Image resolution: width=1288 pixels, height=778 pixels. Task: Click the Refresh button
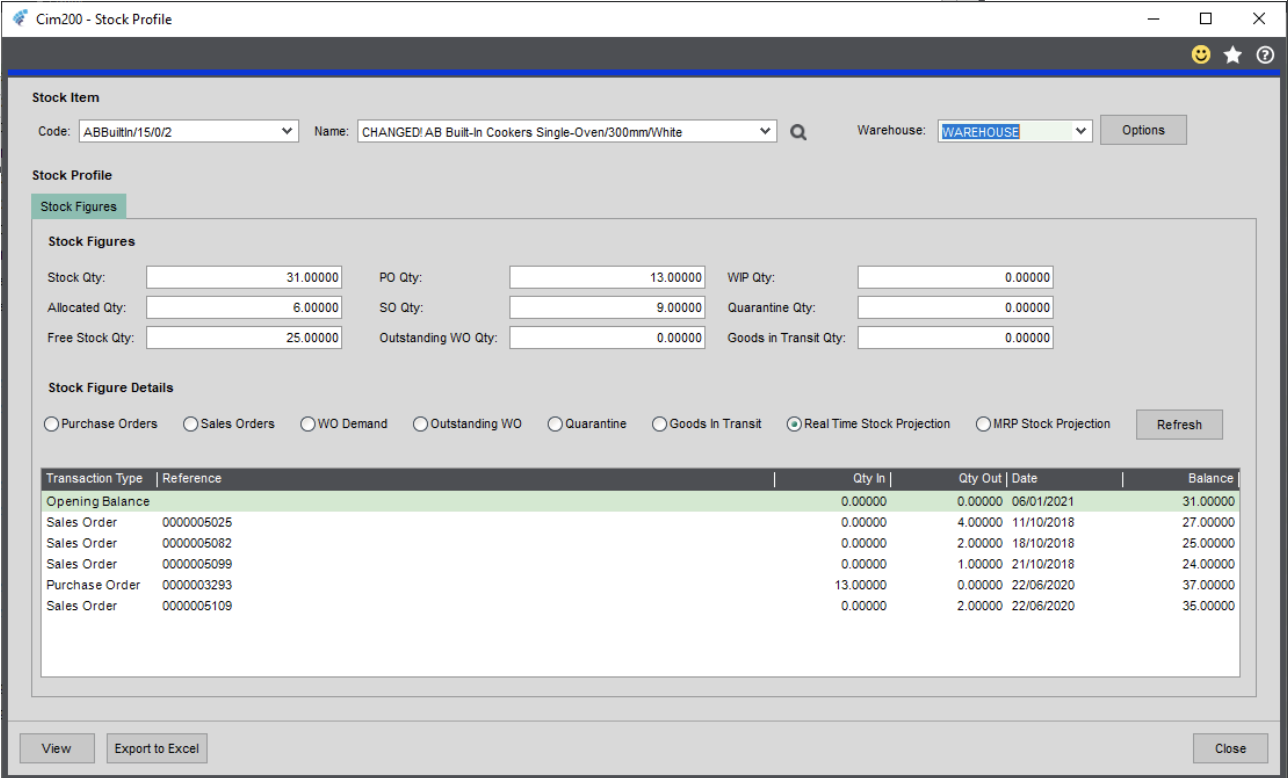1179,425
